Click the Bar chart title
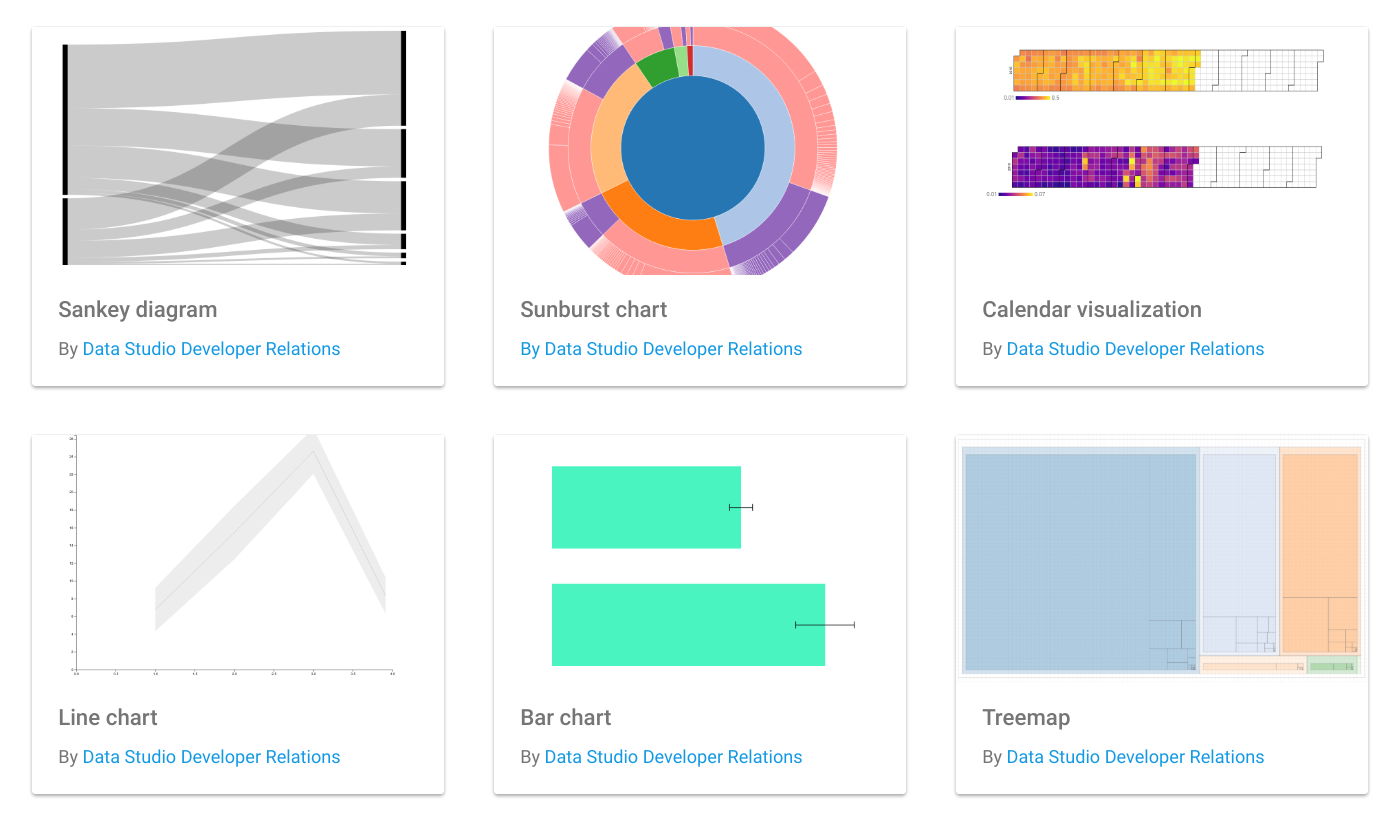The image size is (1392, 814). pos(566,718)
